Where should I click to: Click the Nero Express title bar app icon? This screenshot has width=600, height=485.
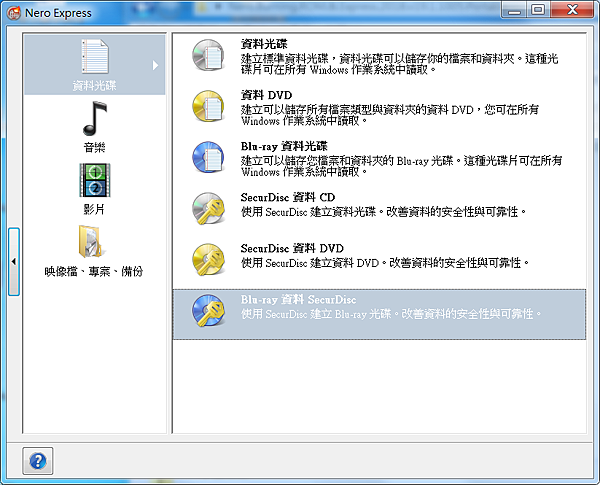(x=14, y=13)
